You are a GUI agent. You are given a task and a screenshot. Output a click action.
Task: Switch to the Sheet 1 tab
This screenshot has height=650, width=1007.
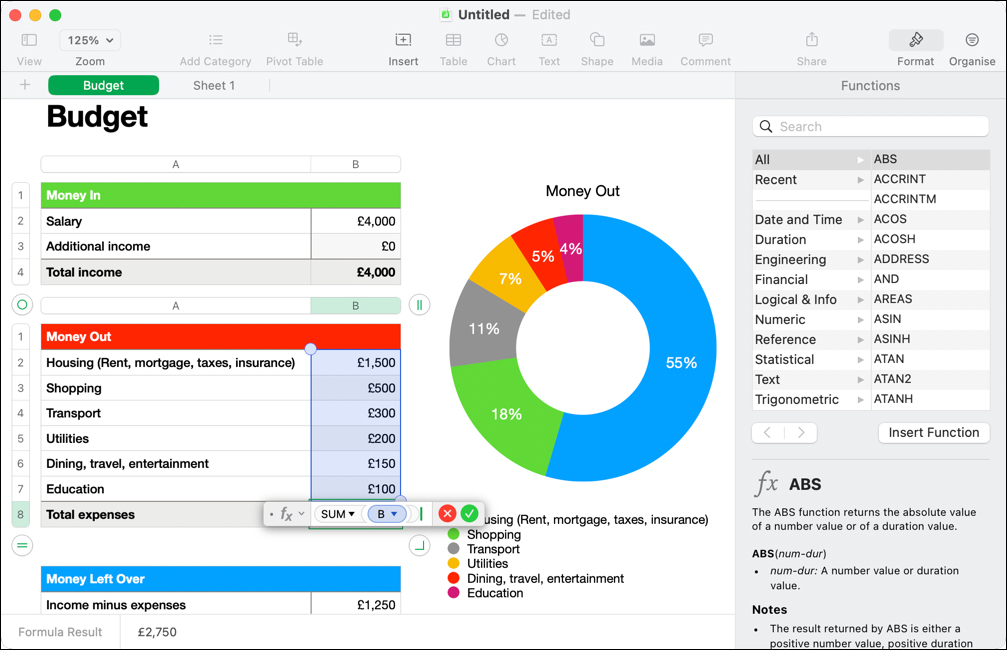click(x=214, y=86)
